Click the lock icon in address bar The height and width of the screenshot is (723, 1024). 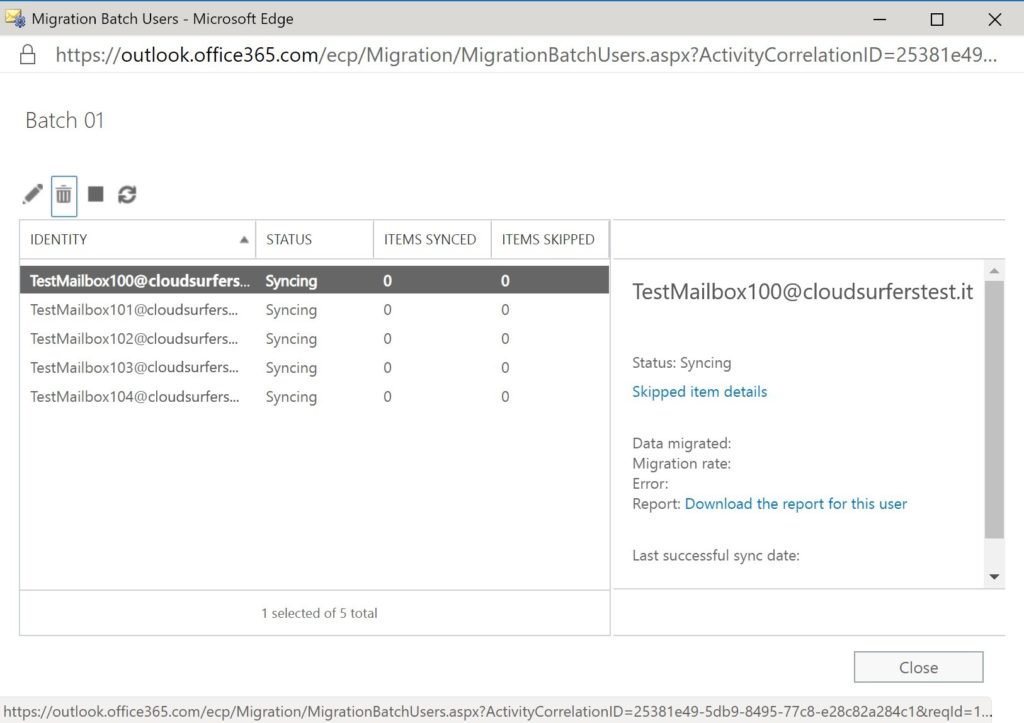[x=28, y=55]
